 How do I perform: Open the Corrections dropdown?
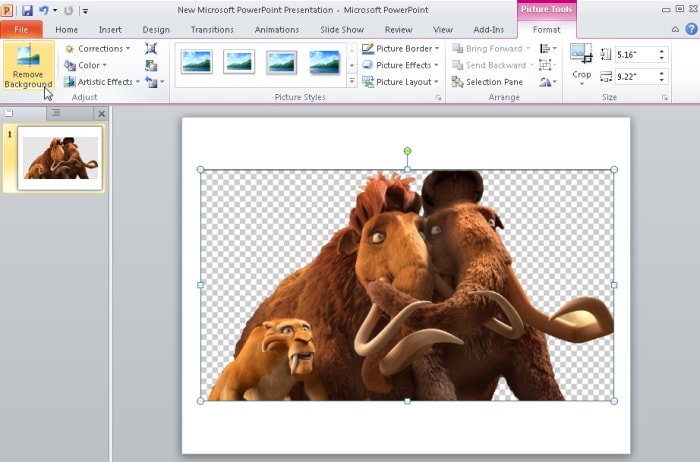coord(97,48)
